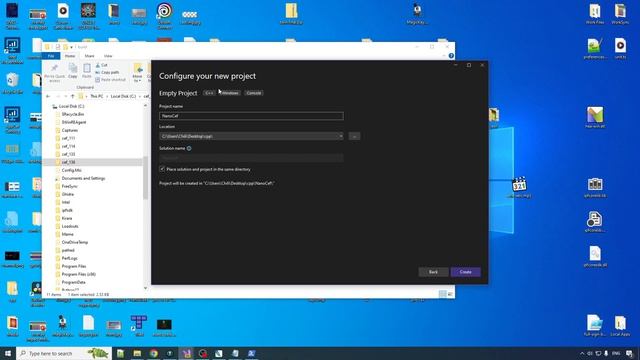Click scroll-up arrow in Explorer tree

click(145, 106)
